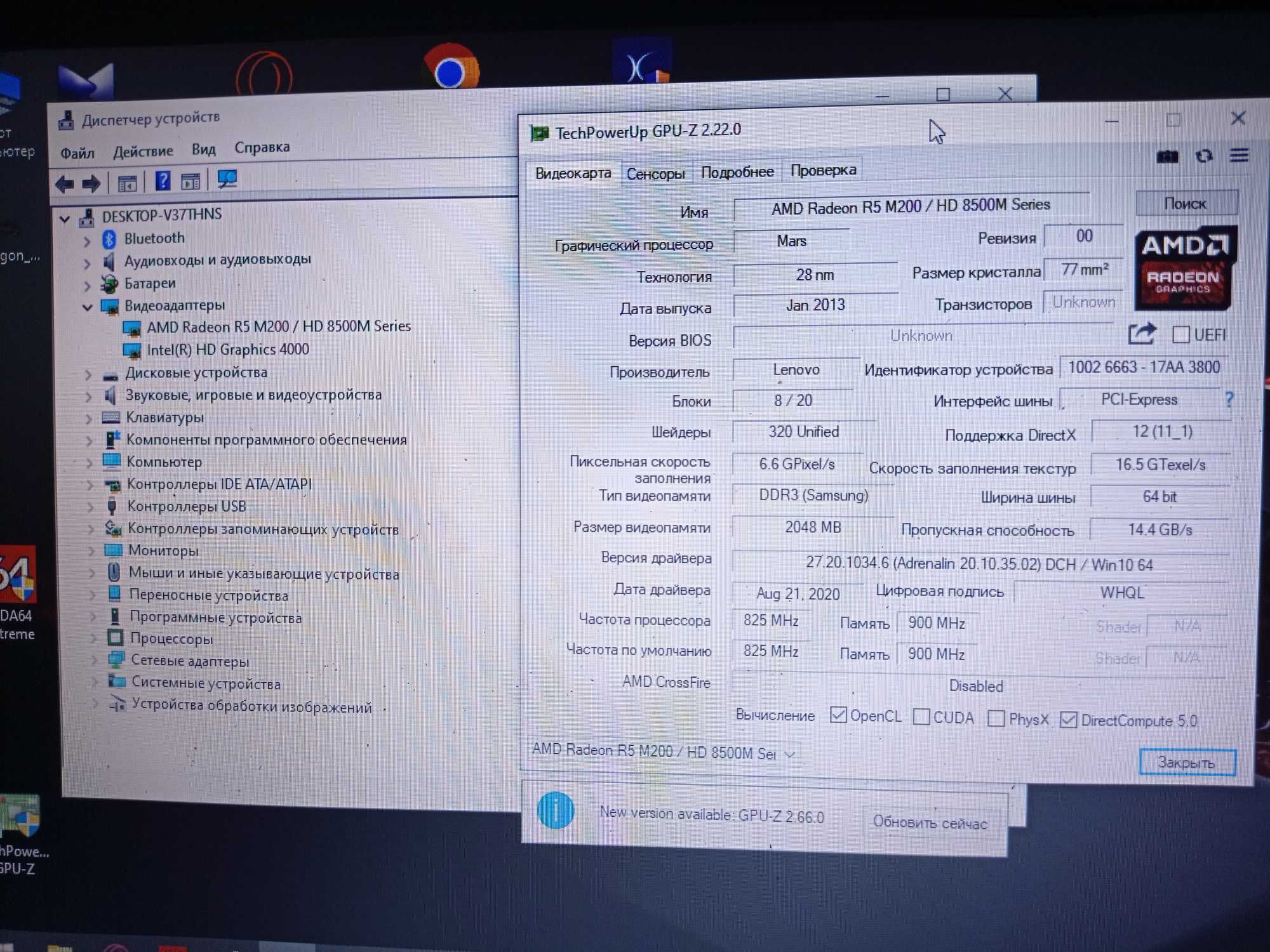Collapse the Видеоадаптеры node
This screenshot has width=1270, height=952.
tap(88, 308)
